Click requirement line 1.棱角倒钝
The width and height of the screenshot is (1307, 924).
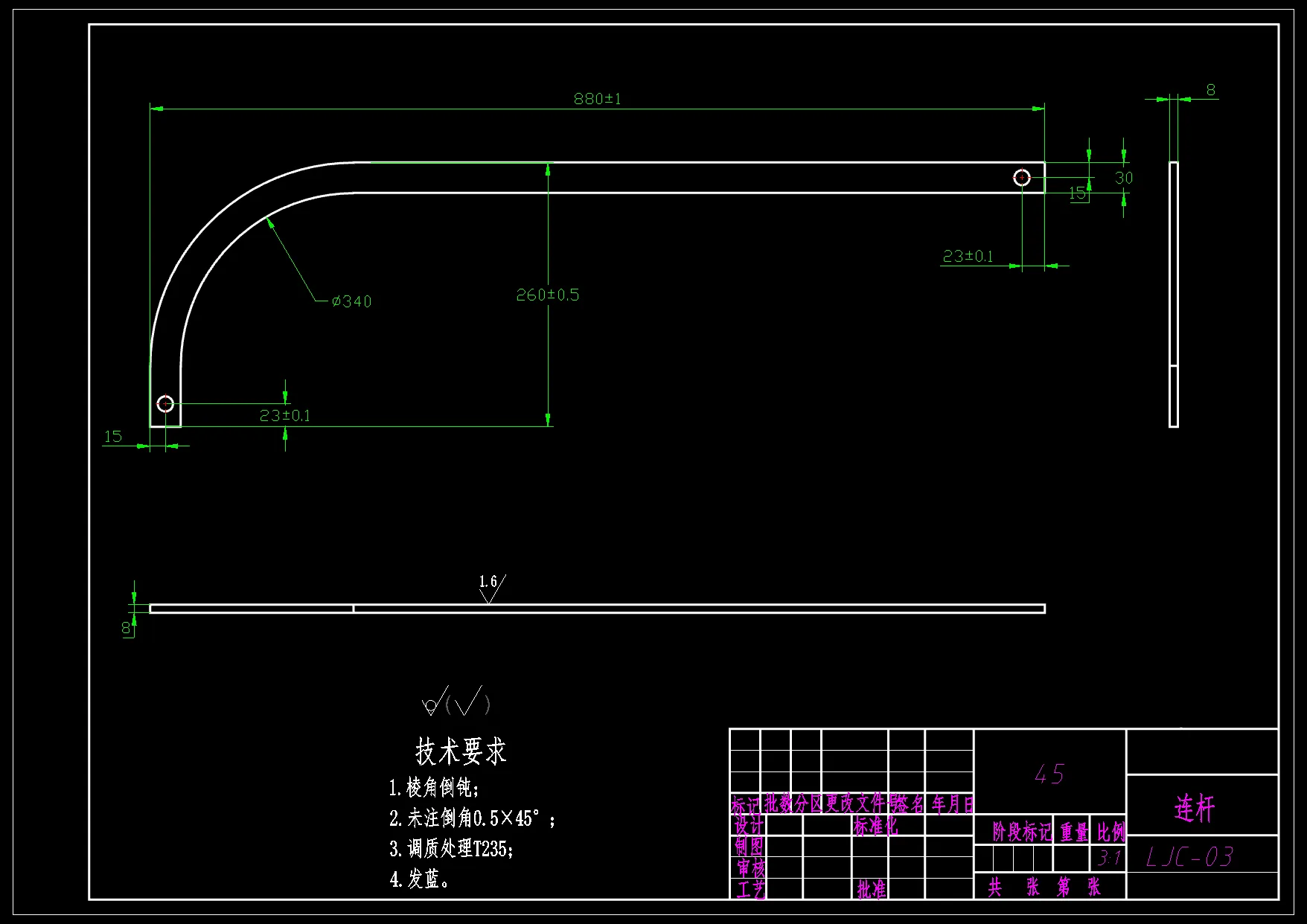435,787
